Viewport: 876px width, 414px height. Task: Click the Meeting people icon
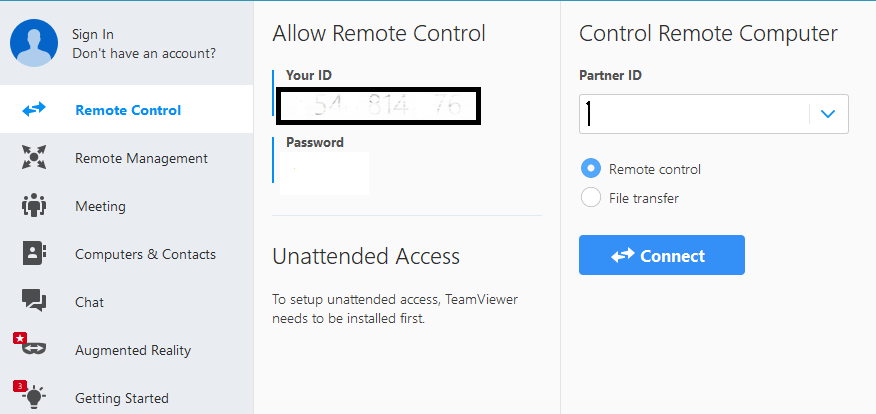pyautogui.click(x=34, y=206)
